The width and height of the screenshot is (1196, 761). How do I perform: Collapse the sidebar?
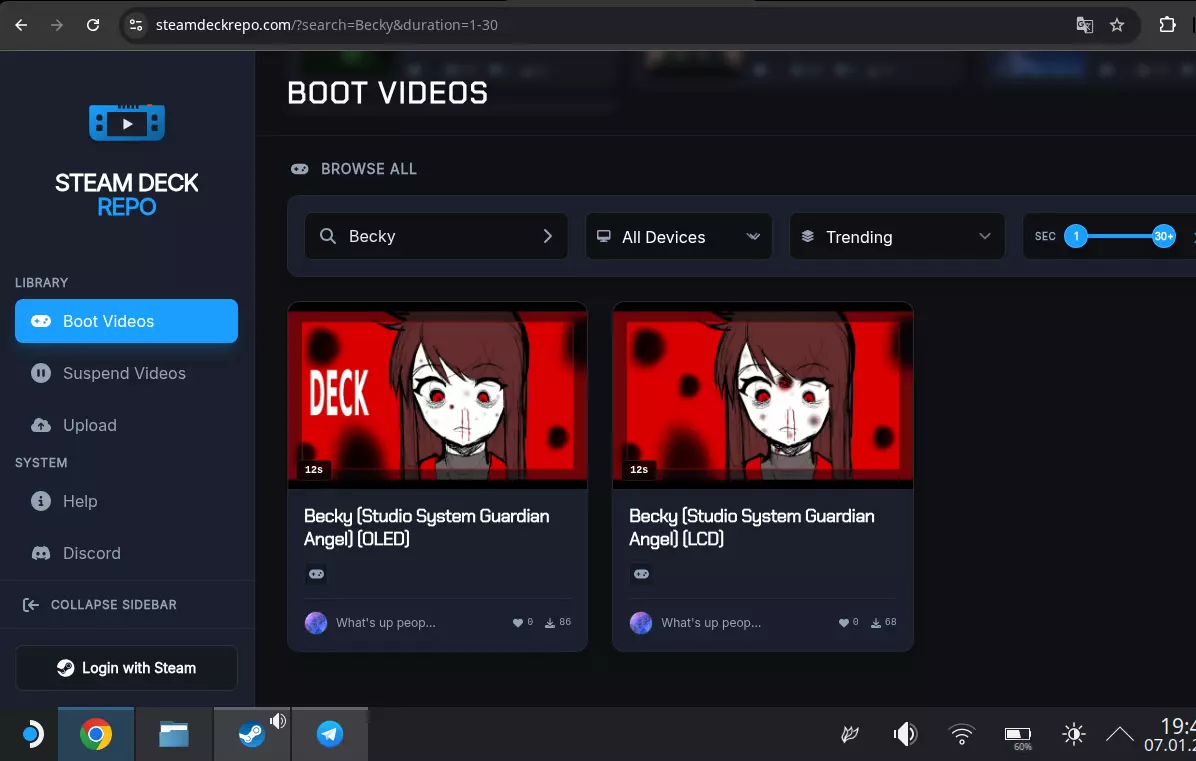pyautogui.click(x=100, y=605)
